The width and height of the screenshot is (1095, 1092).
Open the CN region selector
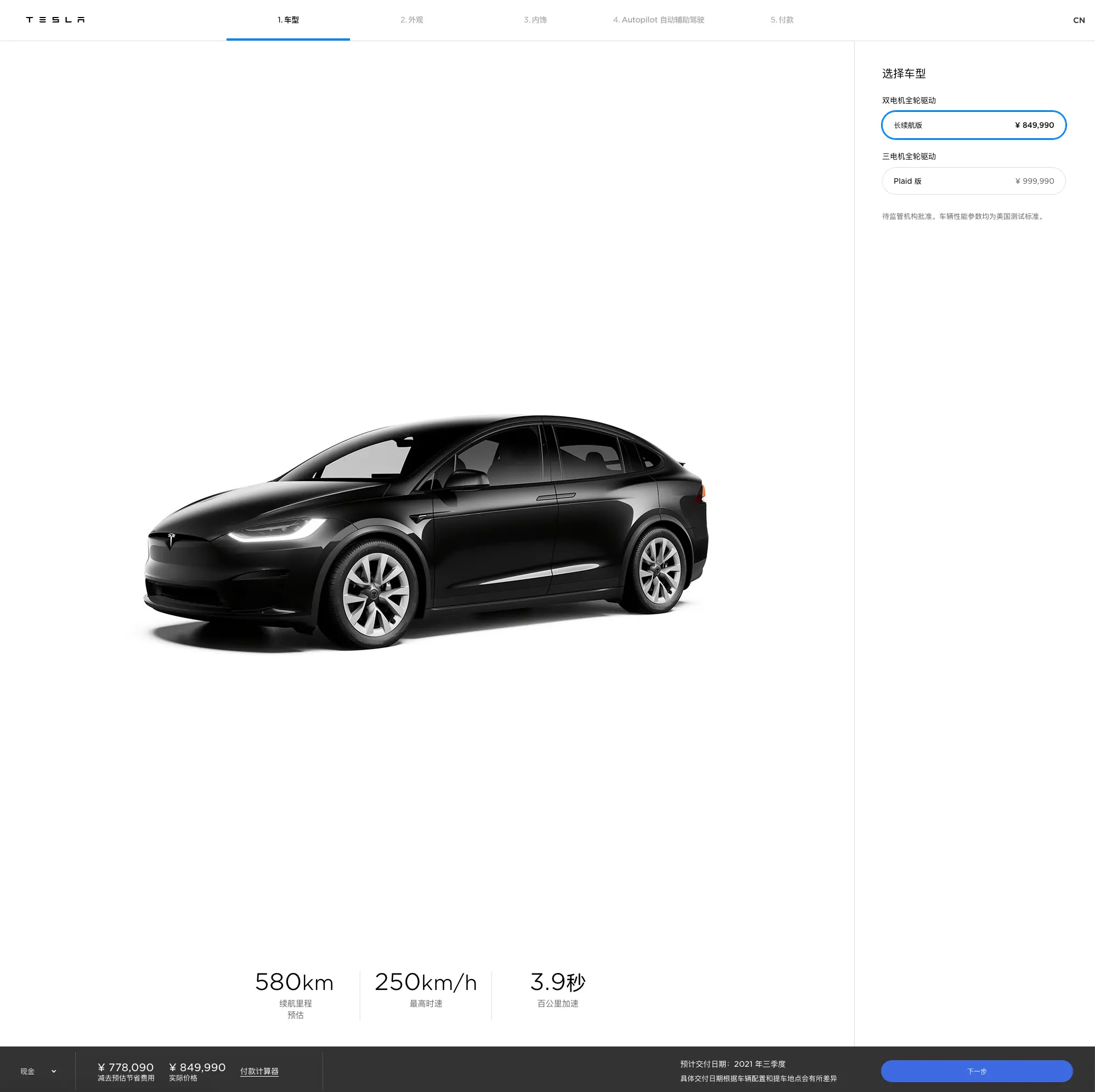tap(1079, 20)
